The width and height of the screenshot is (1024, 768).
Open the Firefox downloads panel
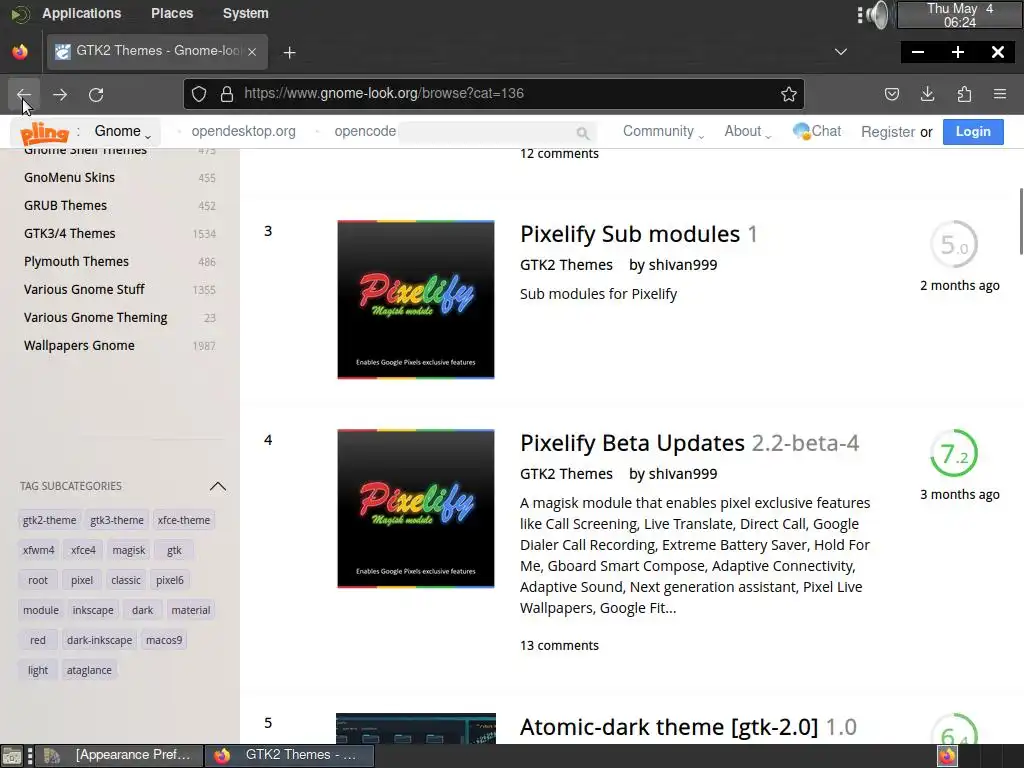click(x=927, y=94)
